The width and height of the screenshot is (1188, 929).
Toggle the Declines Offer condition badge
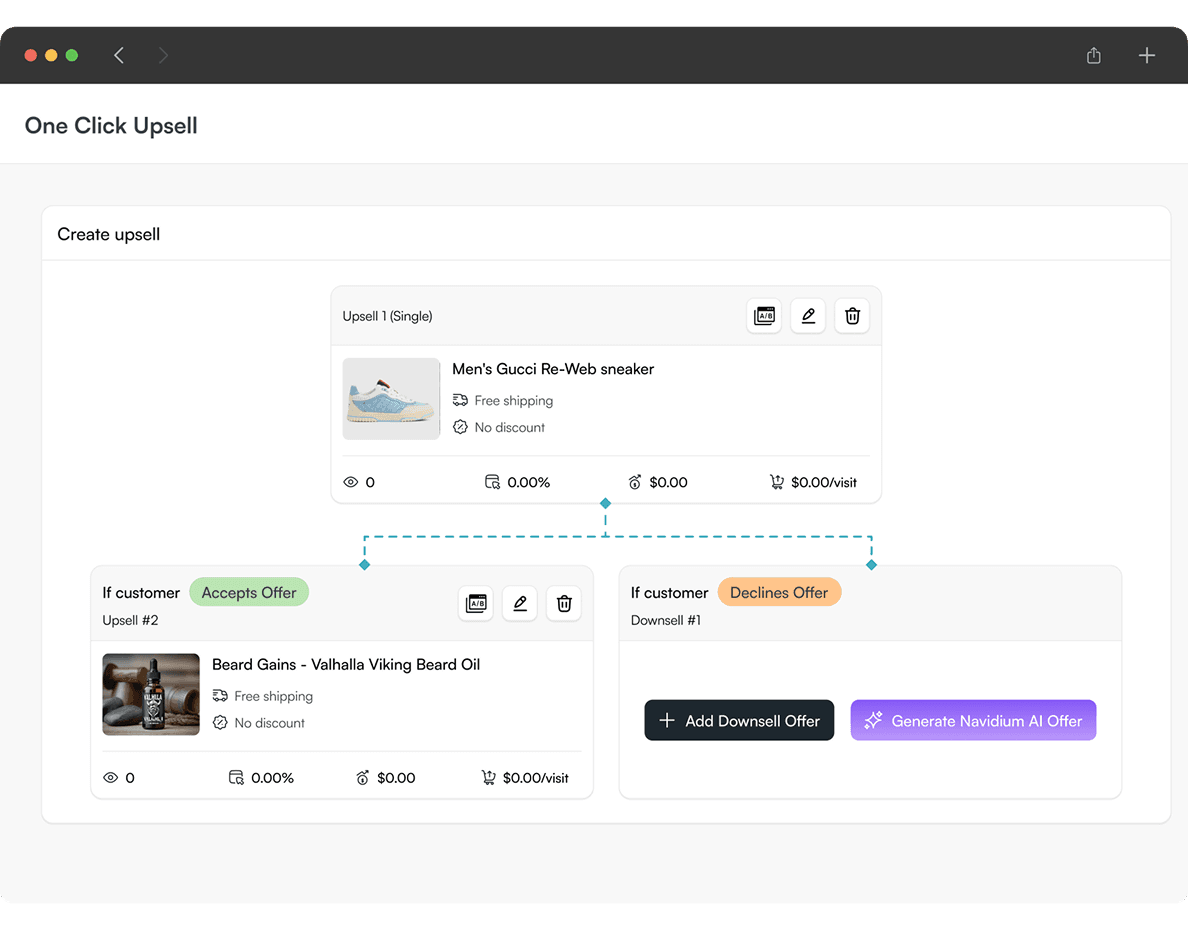tap(779, 592)
